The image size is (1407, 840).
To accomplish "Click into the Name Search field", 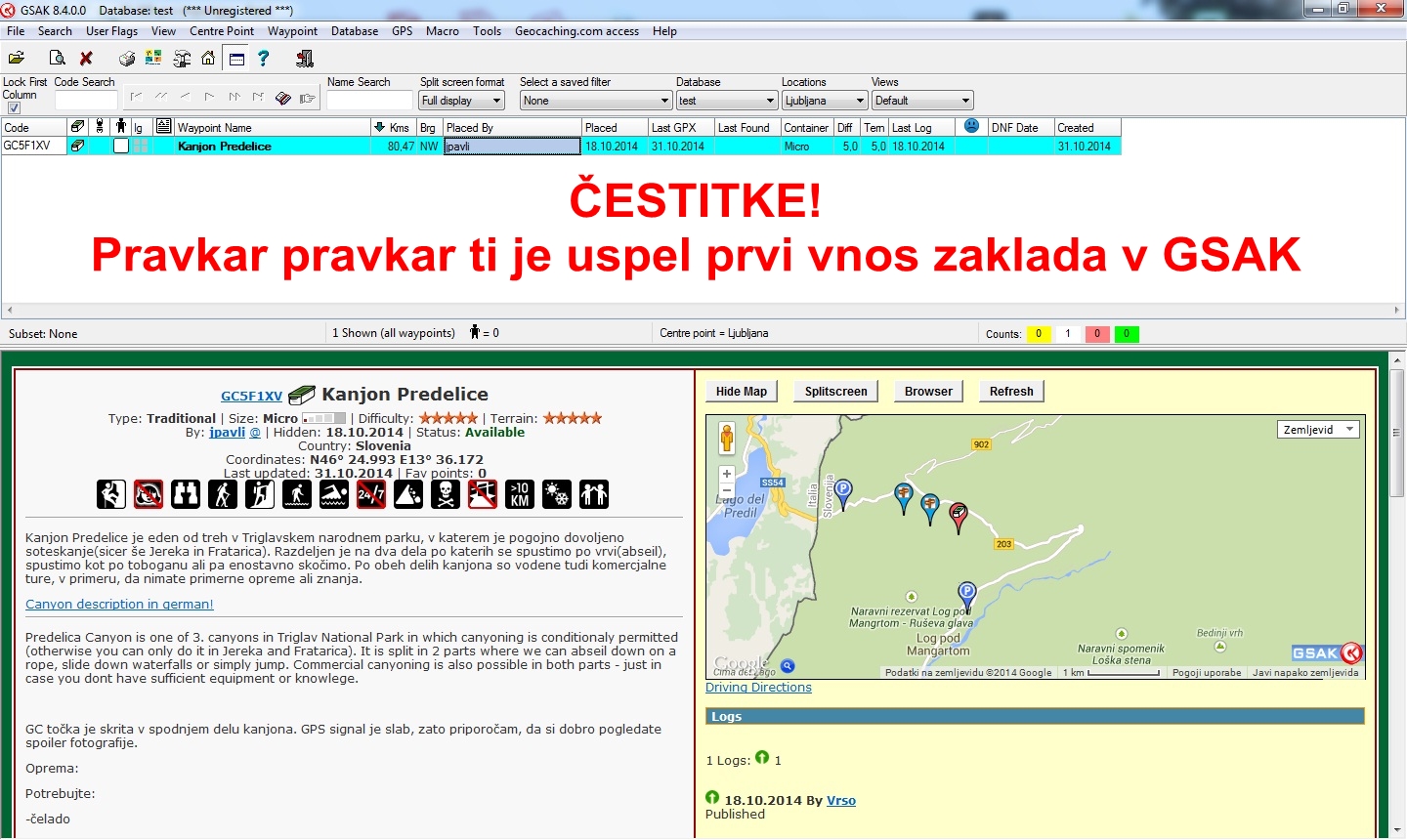I will 369,101.
